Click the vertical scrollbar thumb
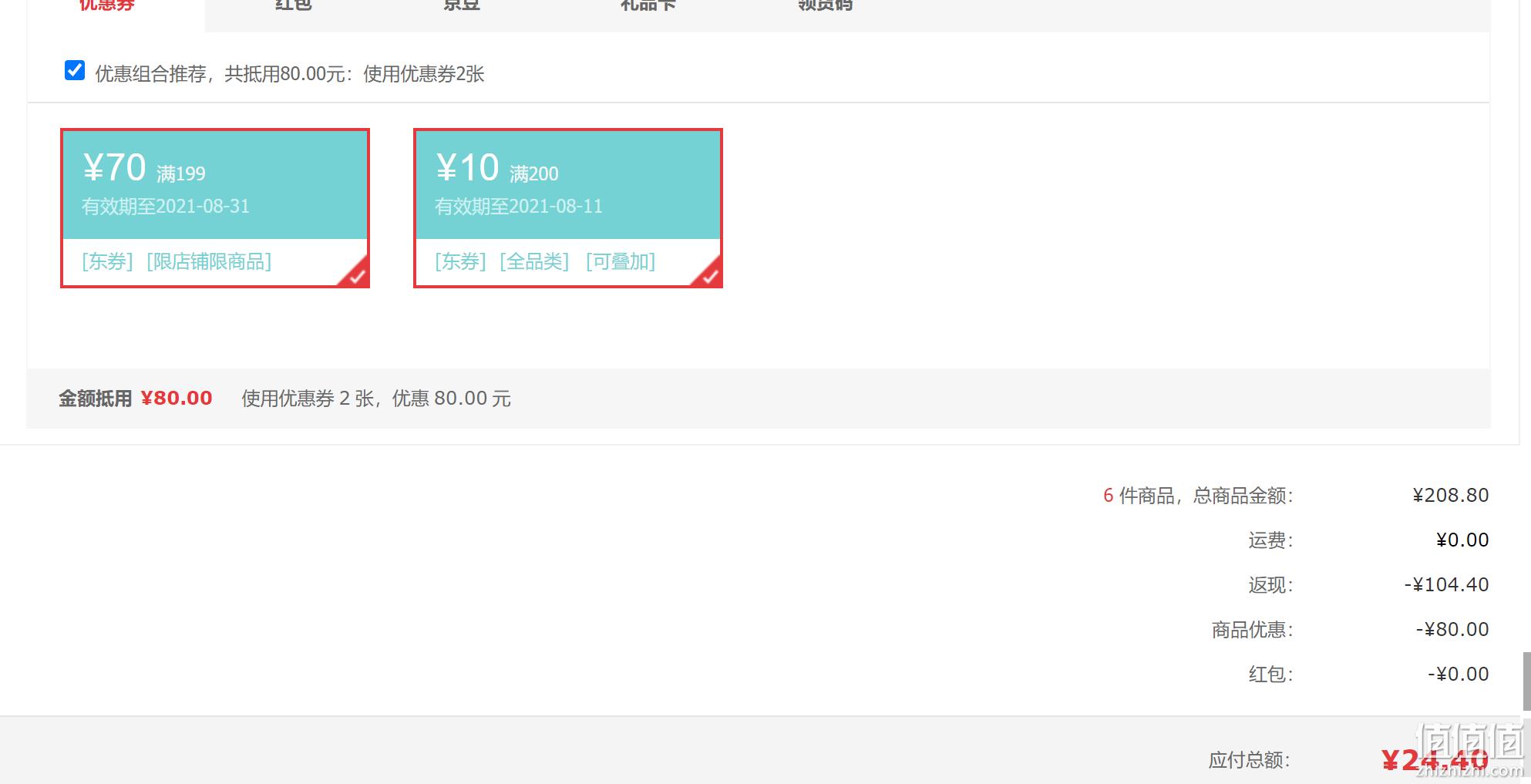This screenshot has height=784, width=1531. pyautogui.click(x=1526, y=681)
